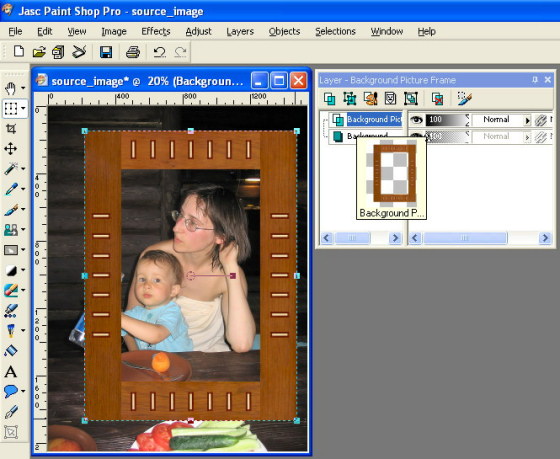Open Dropper tool flyout arrow

click(x=23, y=189)
